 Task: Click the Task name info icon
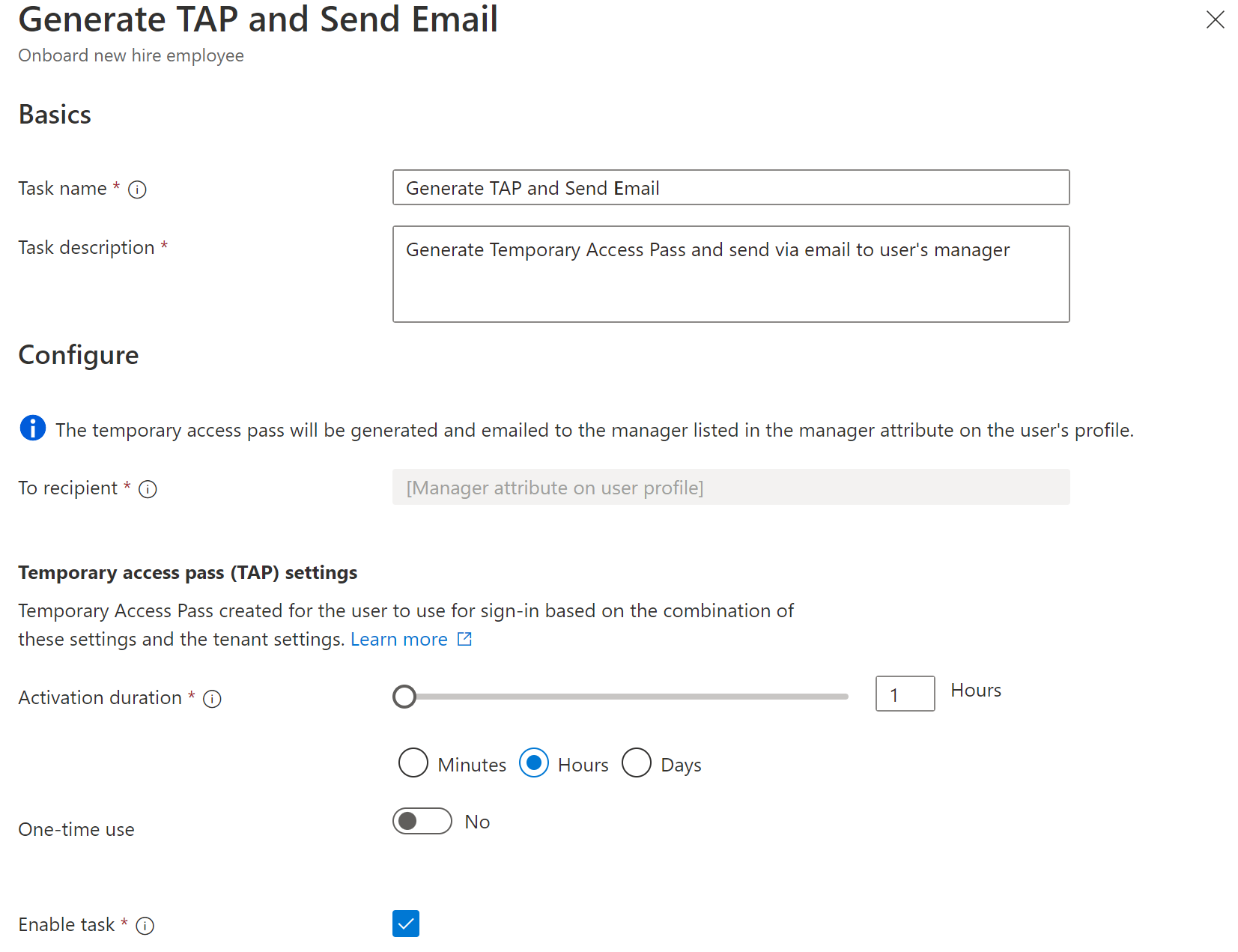(x=137, y=190)
